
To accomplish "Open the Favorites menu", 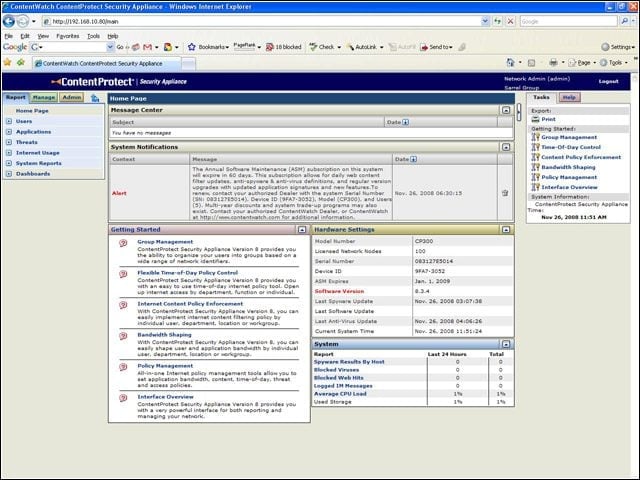I will (x=68, y=36).
